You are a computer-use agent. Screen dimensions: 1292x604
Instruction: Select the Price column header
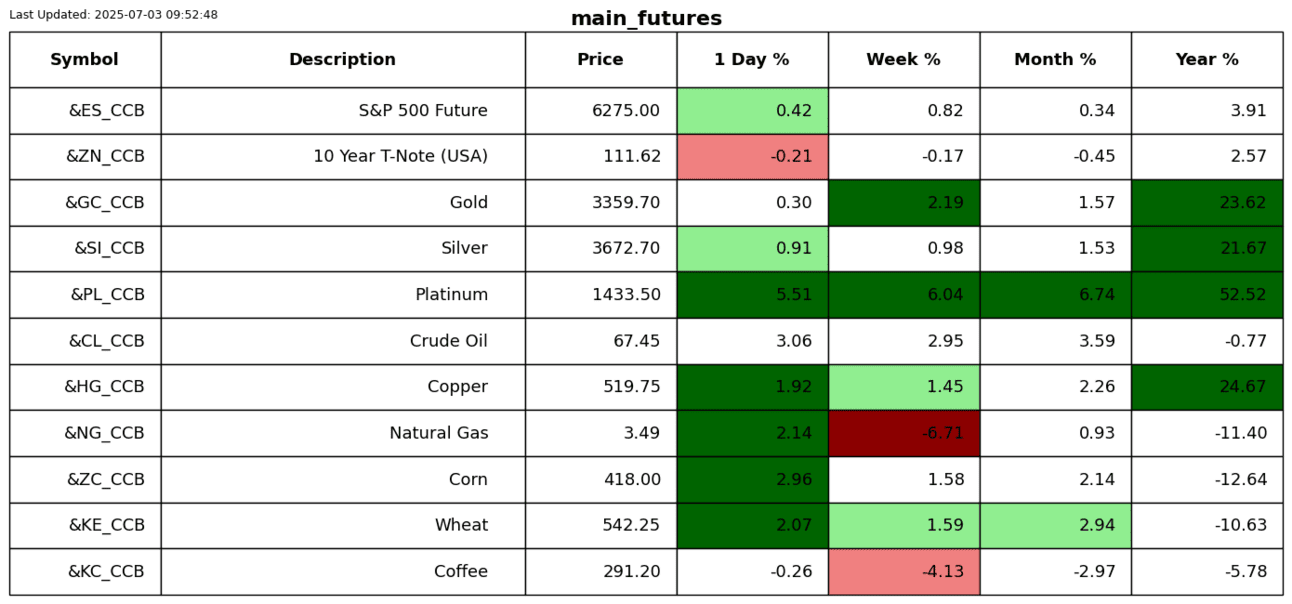coord(600,60)
